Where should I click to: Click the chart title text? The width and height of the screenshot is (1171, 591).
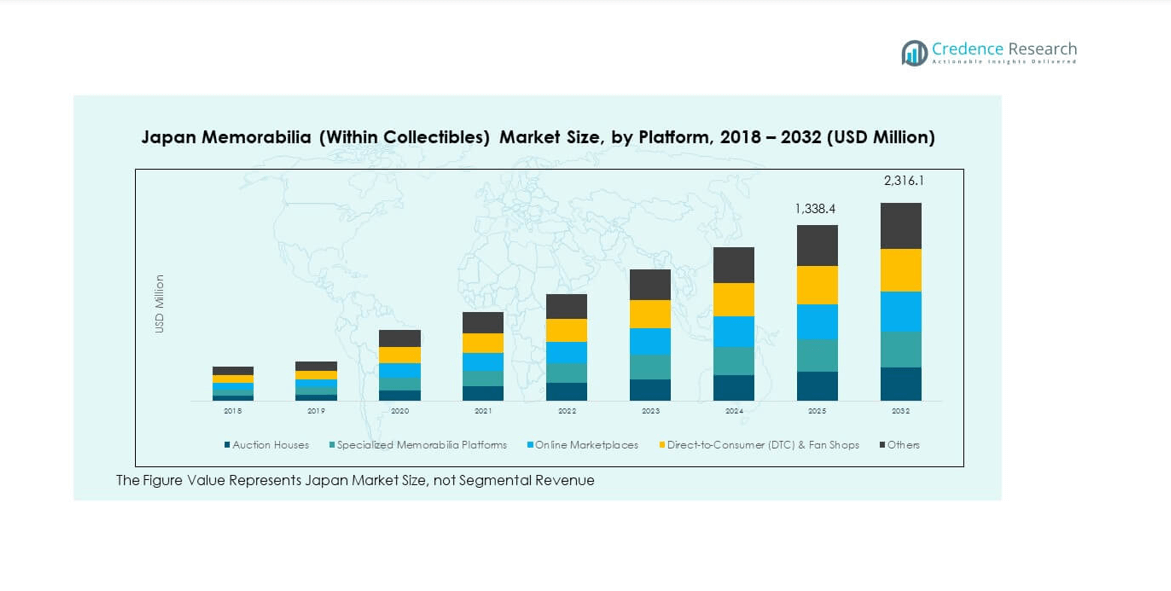[538, 137]
